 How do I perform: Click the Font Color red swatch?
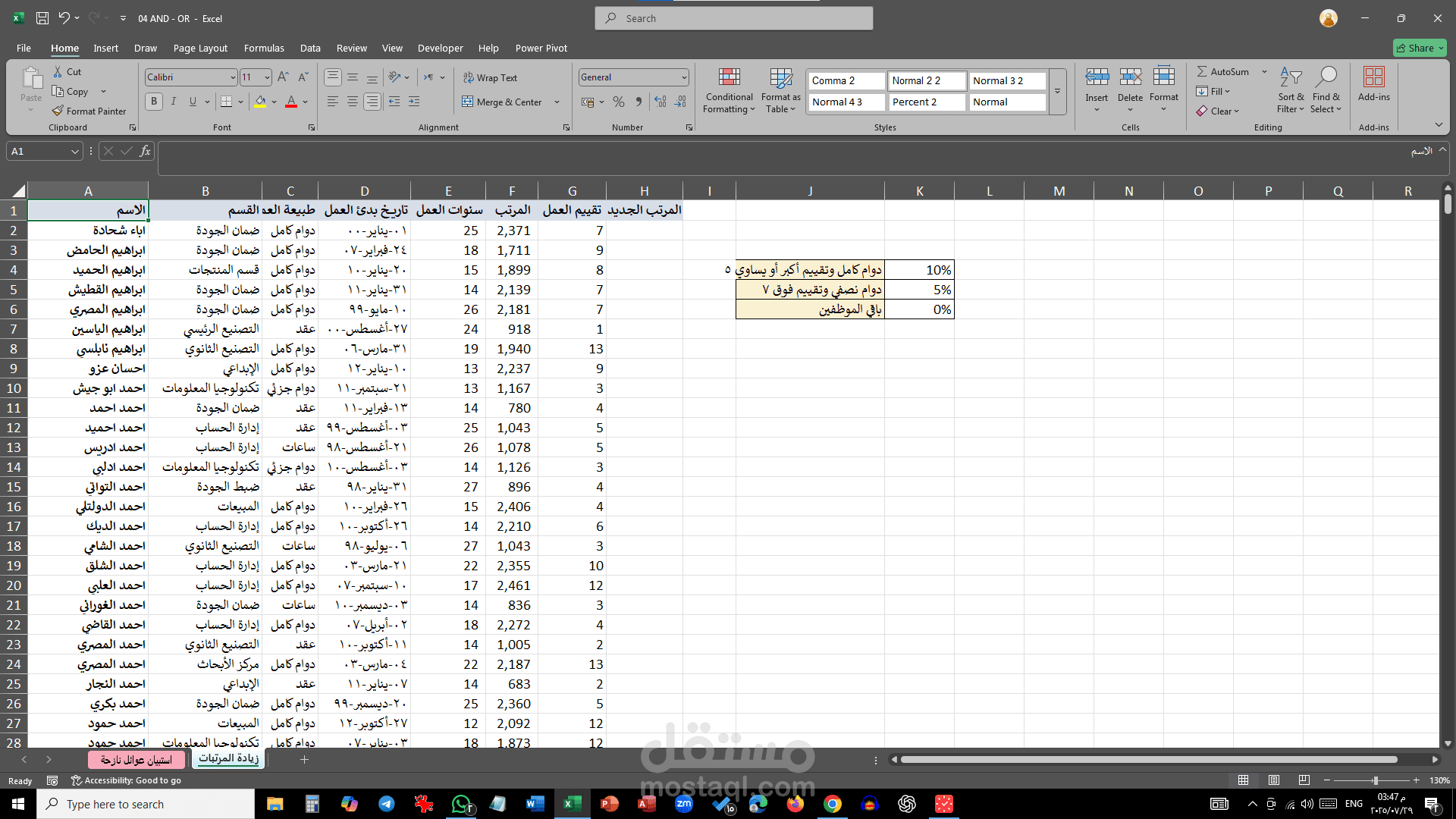[x=291, y=101]
